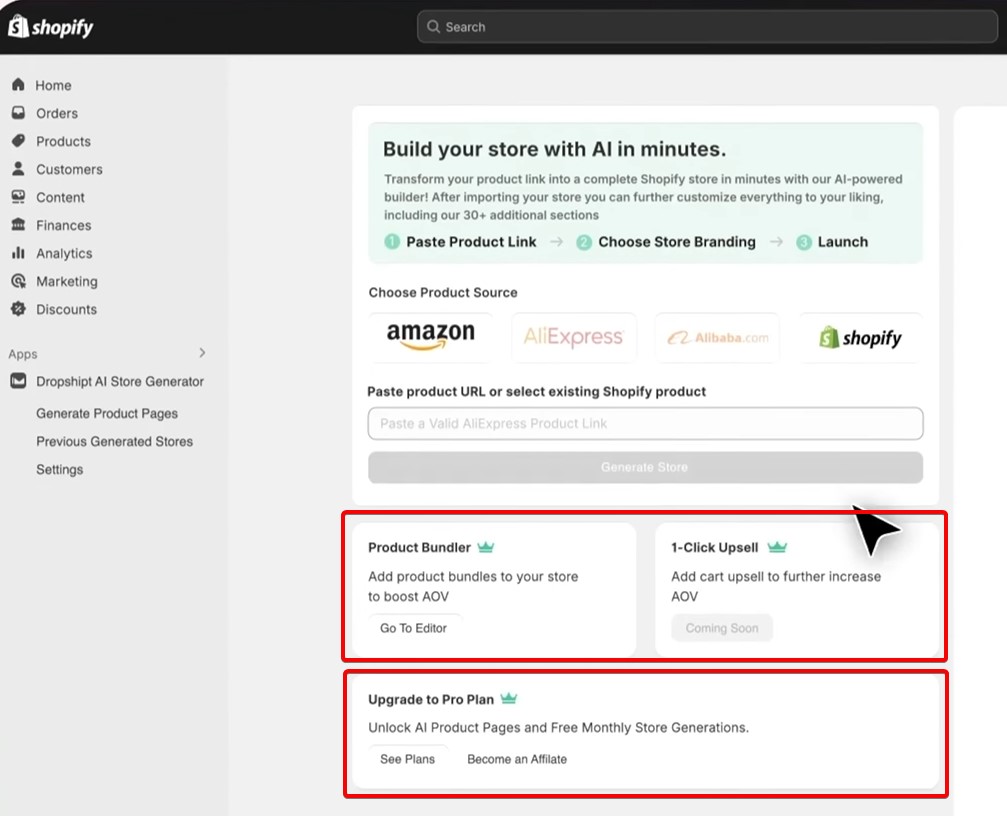The width and height of the screenshot is (1007, 816).
Task: Open the app Settings entry
Action: coord(59,469)
